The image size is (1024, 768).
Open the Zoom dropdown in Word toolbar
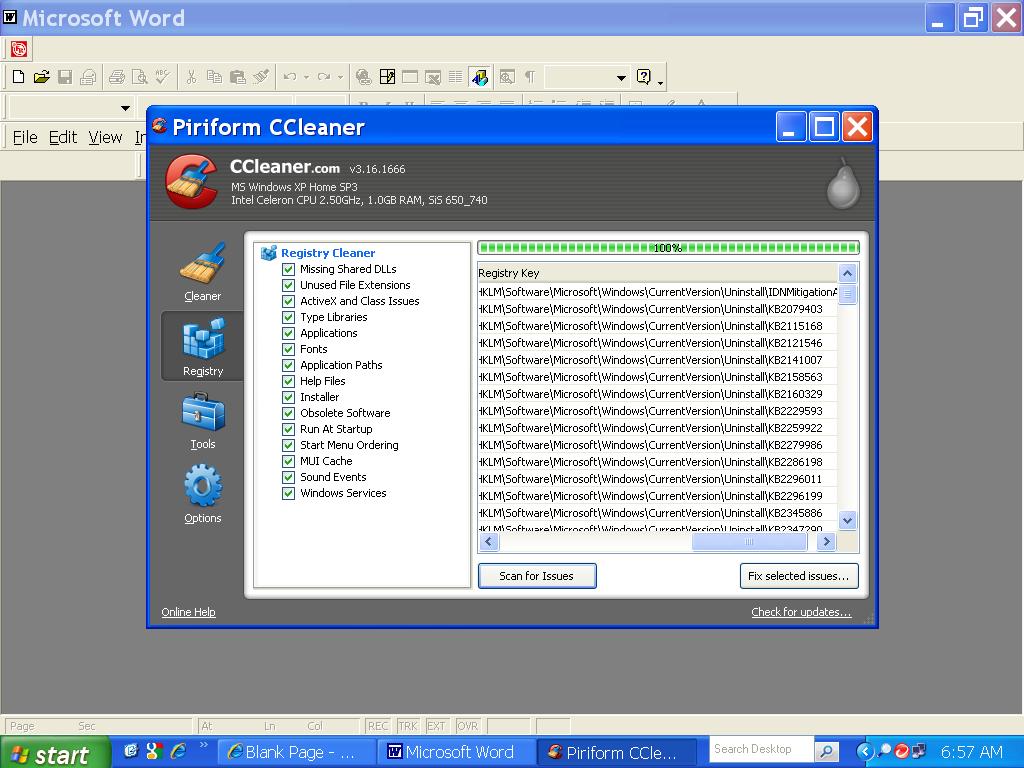click(x=621, y=78)
